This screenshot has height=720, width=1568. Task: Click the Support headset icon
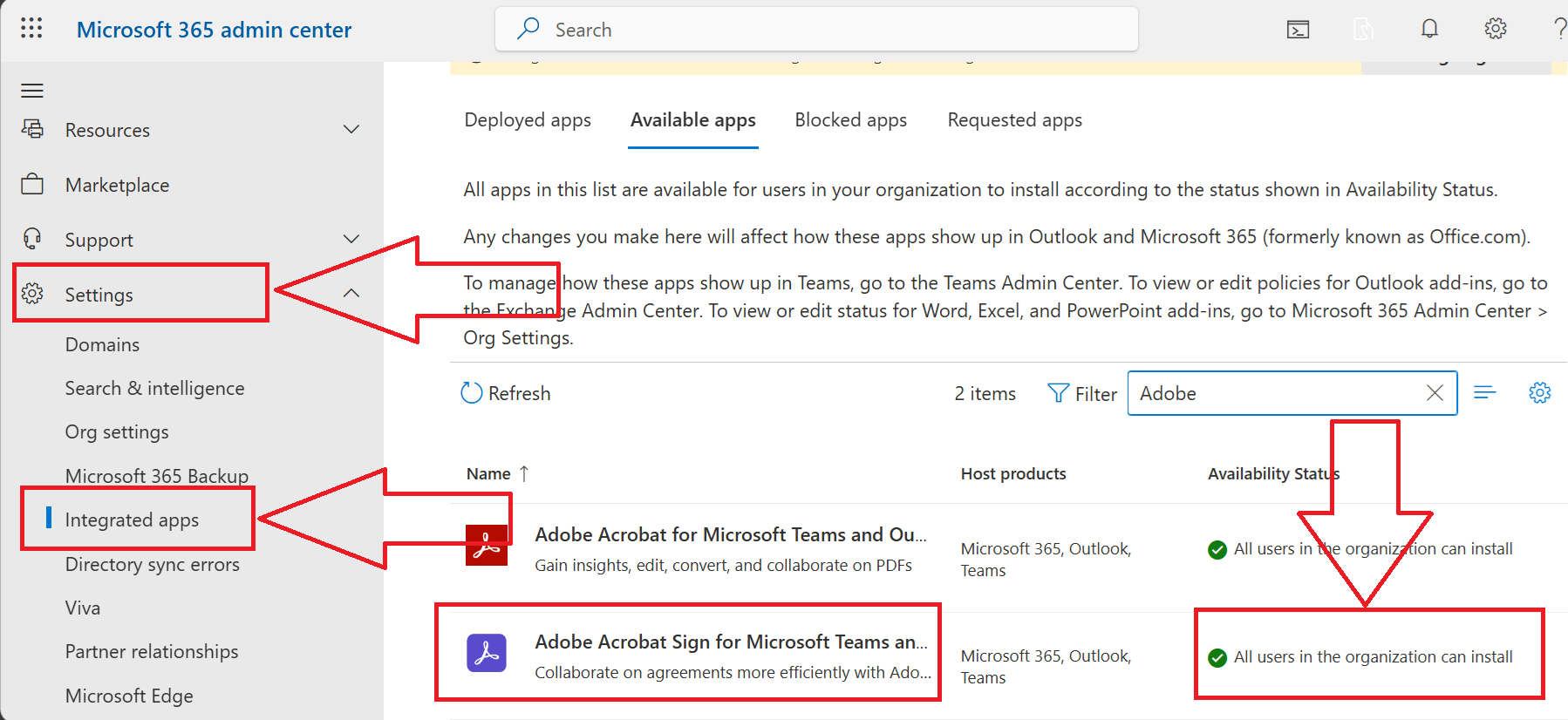point(32,239)
